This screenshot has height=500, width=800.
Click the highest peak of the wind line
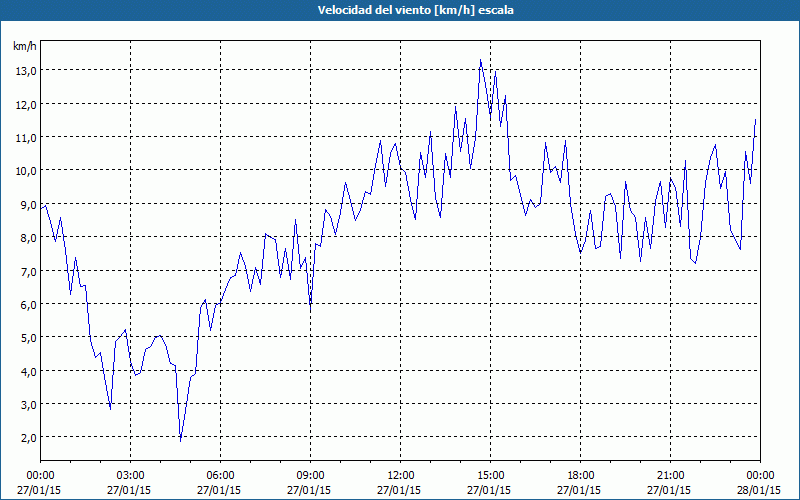coord(480,60)
